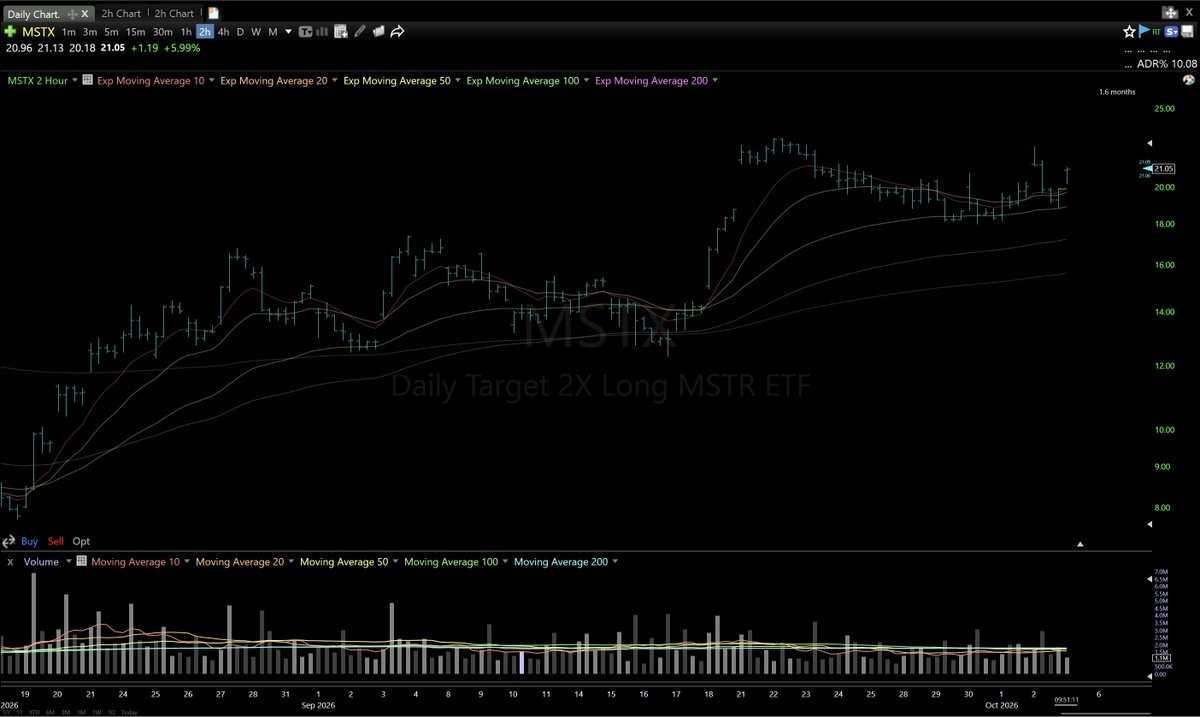Image resolution: width=1200 pixels, height=717 pixels.
Task: Click the Sell button
Action: (55, 541)
